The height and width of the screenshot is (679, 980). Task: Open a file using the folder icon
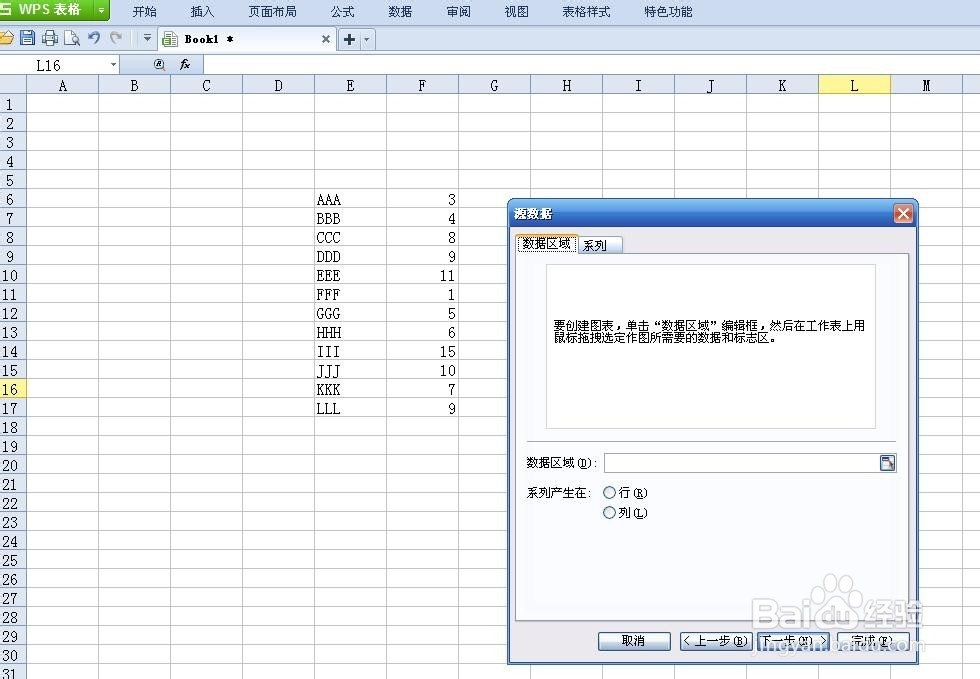coord(8,38)
